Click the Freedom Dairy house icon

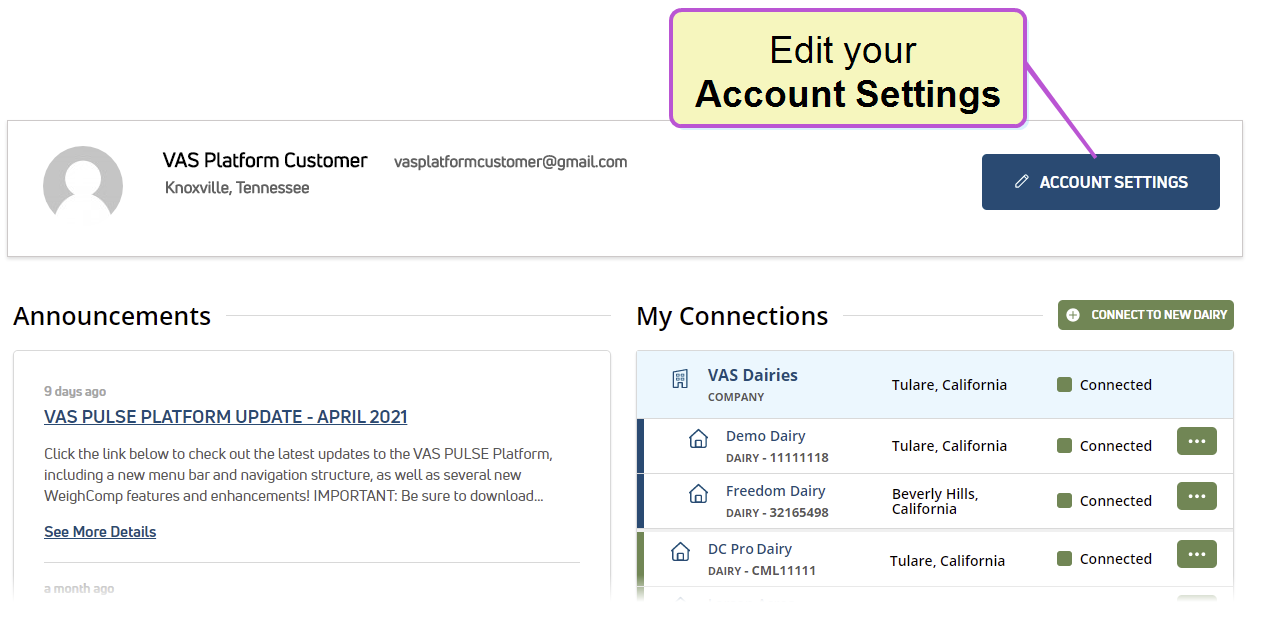pos(699,493)
